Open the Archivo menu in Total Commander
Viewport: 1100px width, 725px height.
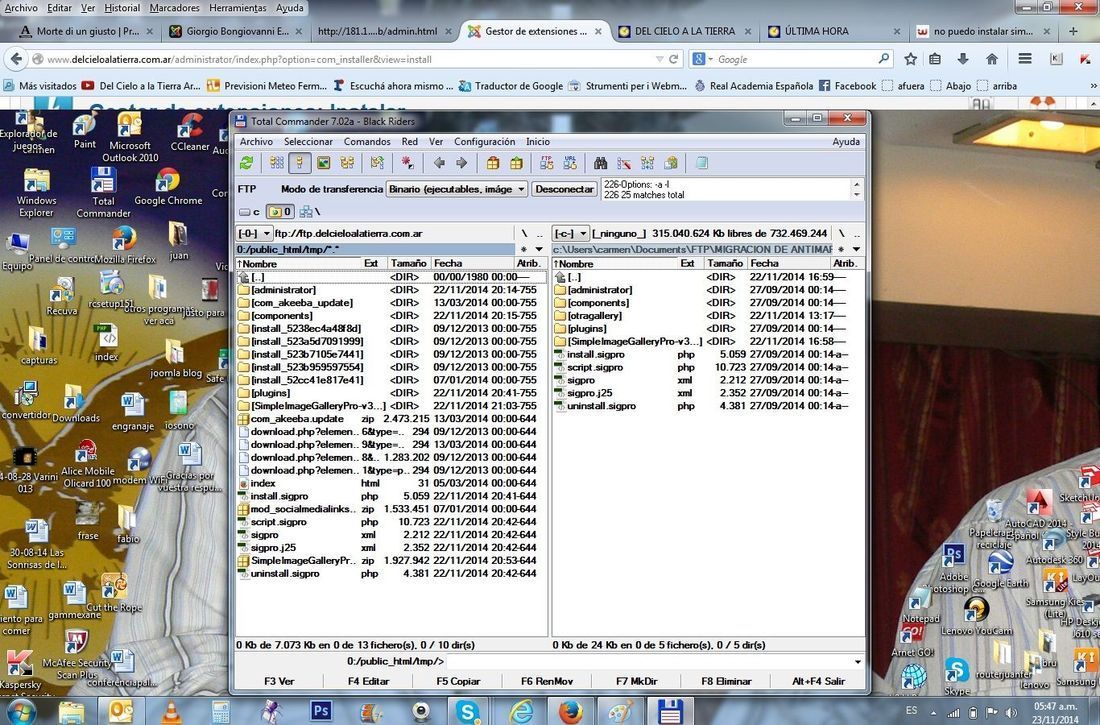[256, 142]
